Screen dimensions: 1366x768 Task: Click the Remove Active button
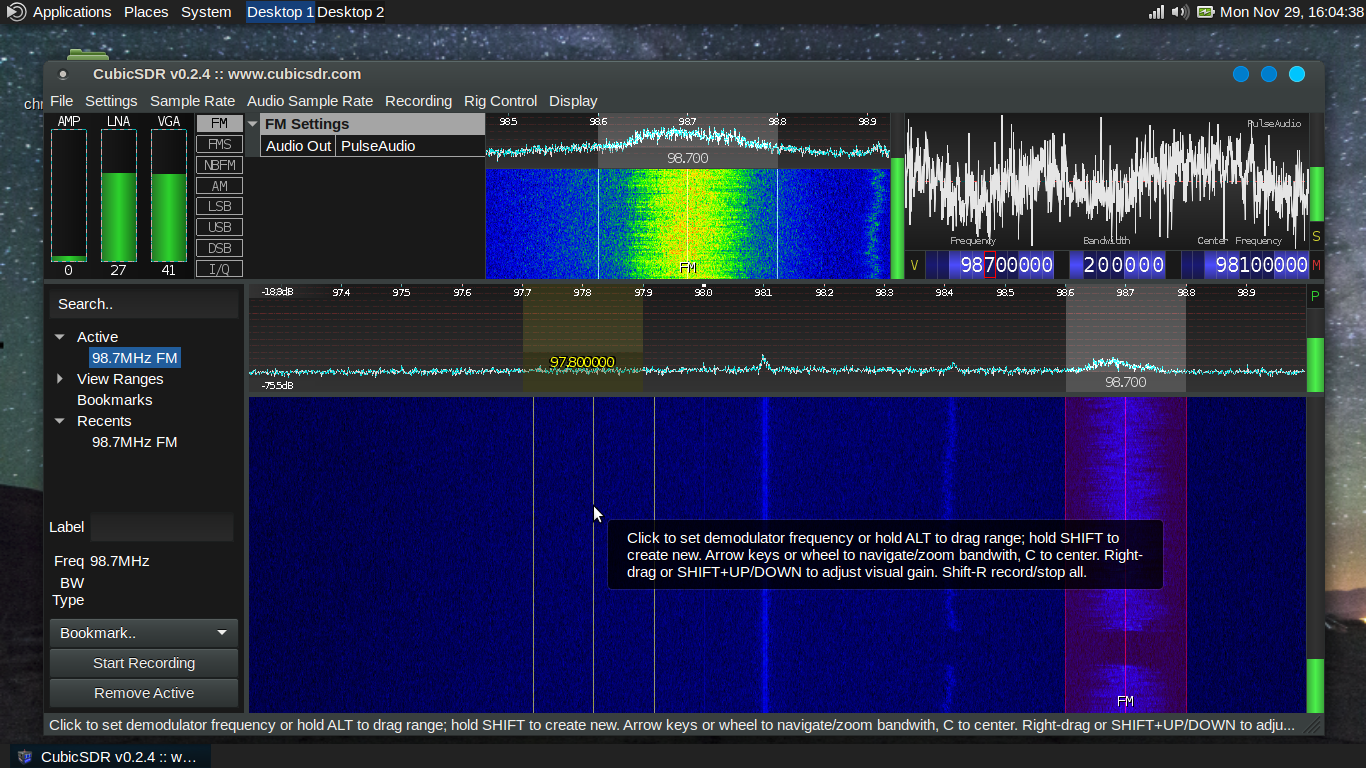[x=143, y=693]
